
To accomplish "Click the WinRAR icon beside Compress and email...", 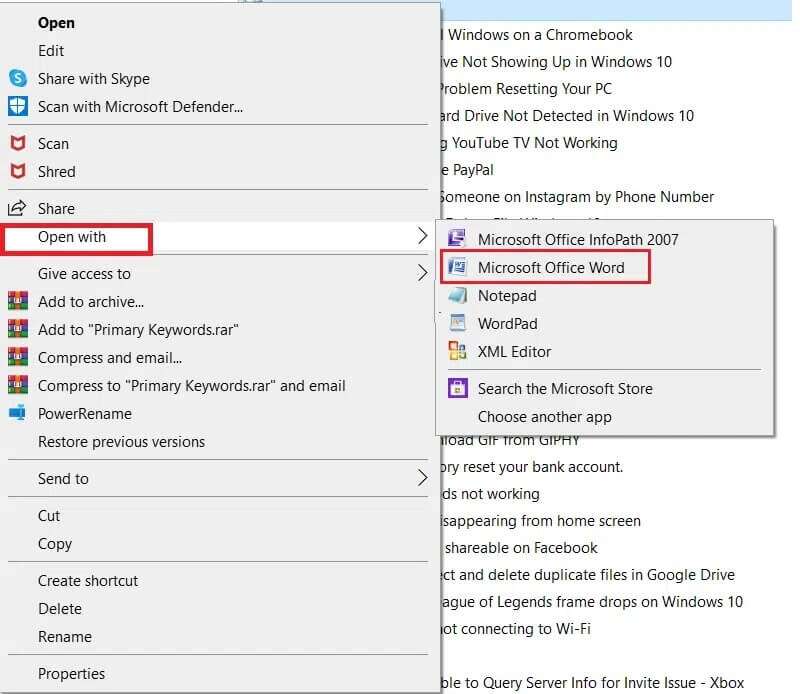I will click(18, 357).
